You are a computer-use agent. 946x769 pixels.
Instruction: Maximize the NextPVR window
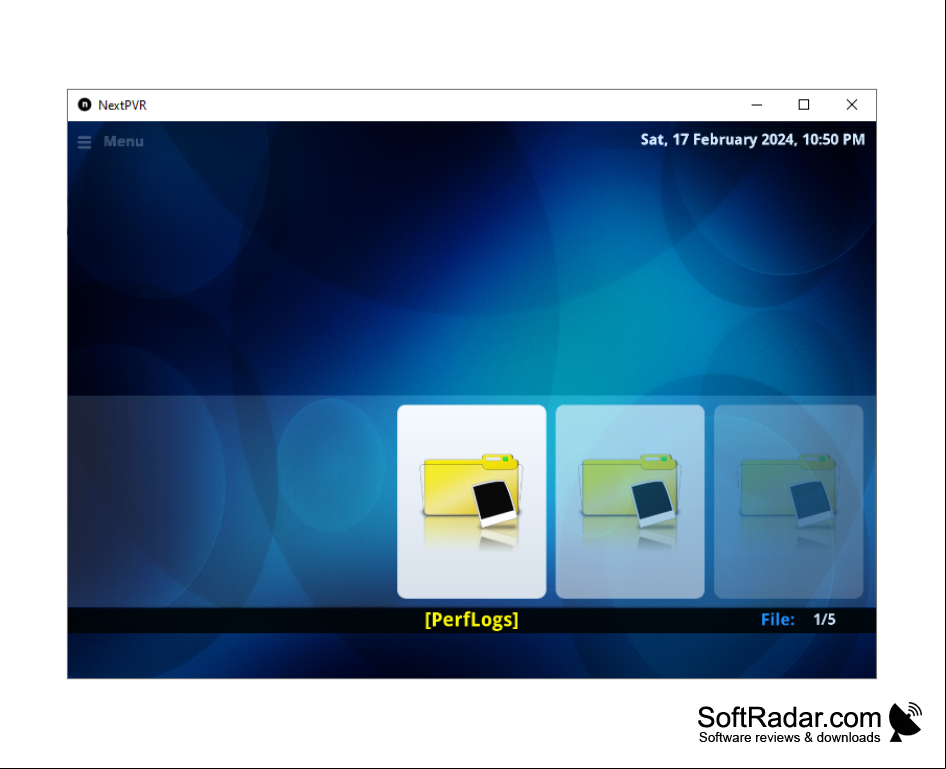804,105
